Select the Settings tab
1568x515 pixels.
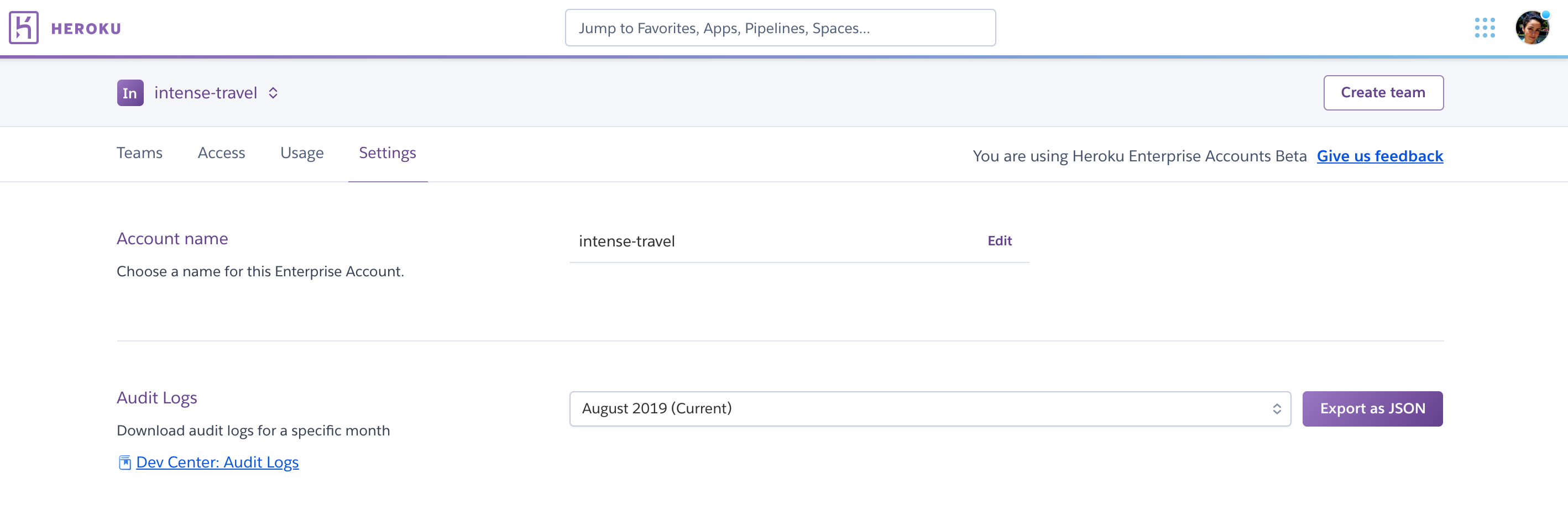pyautogui.click(x=388, y=153)
